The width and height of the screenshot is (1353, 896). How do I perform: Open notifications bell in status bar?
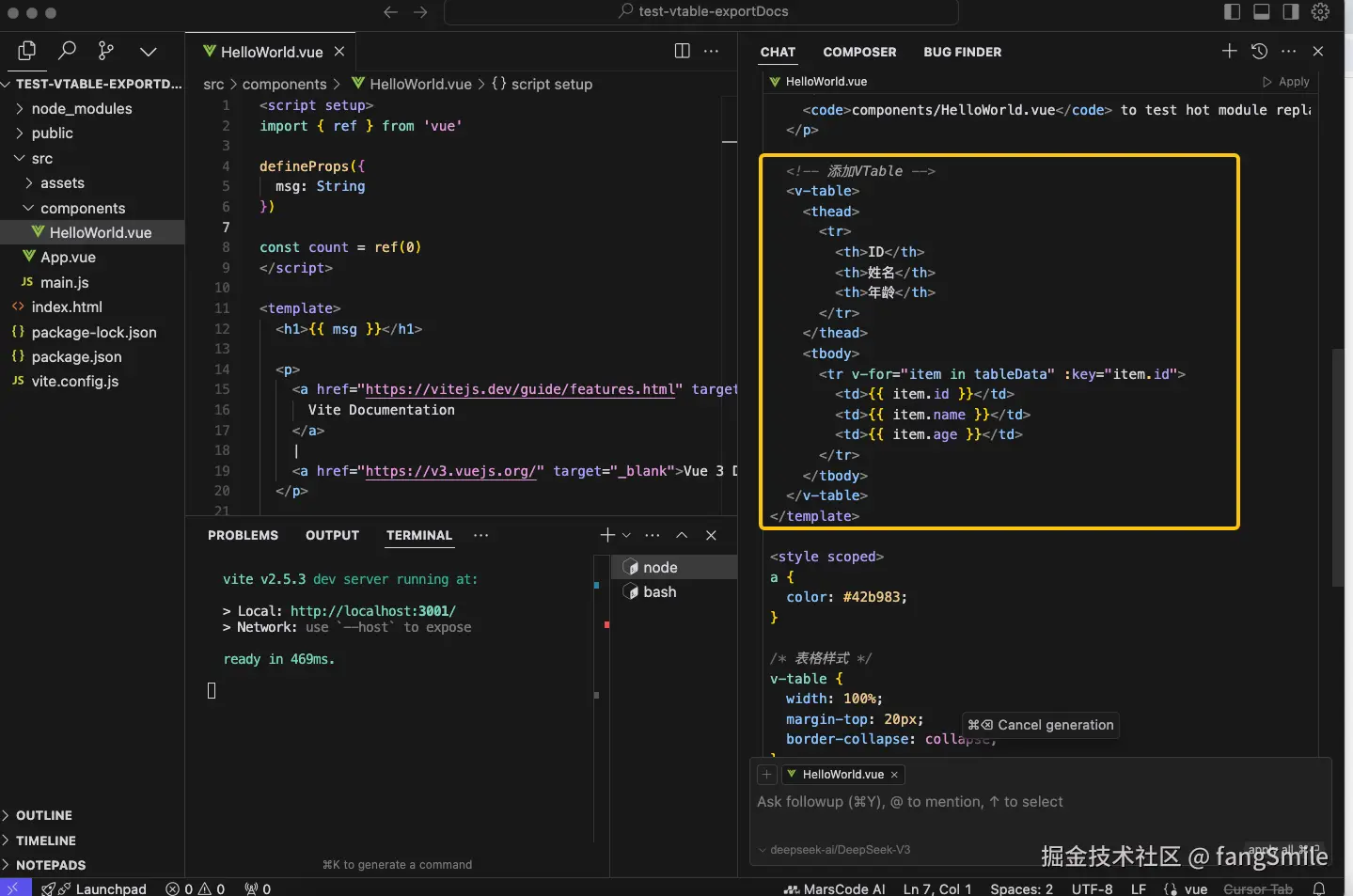tap(1319, 888)
